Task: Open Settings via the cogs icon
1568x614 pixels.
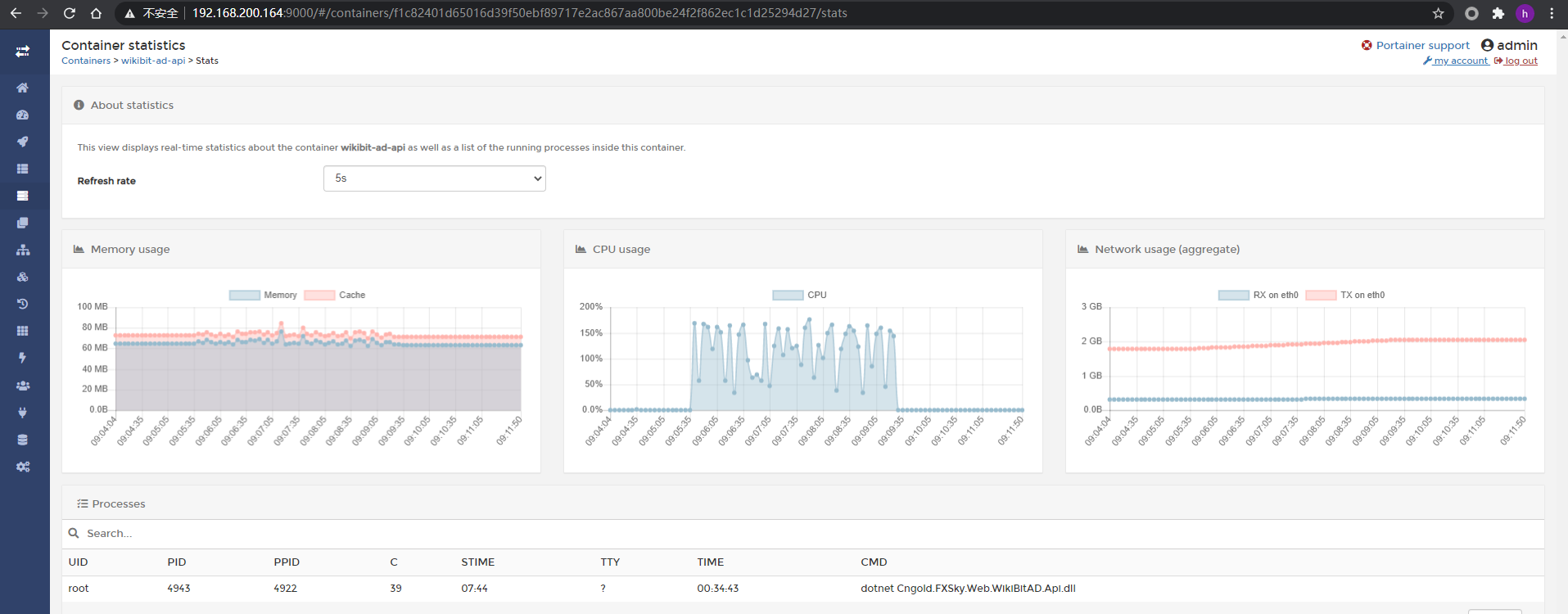Action: tap(23, 467)
